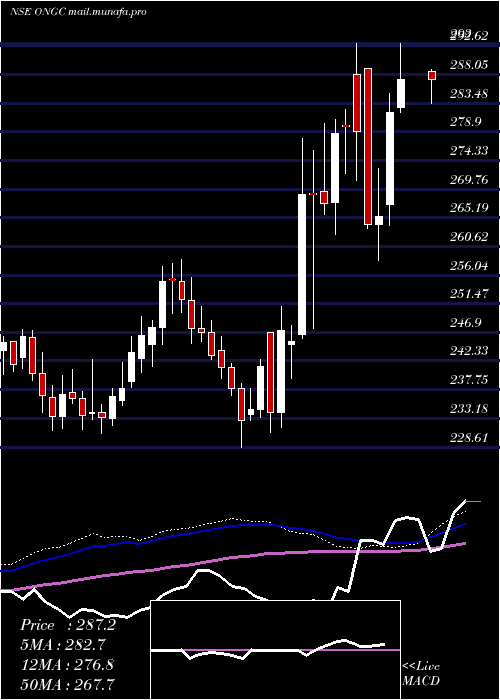Click the 'Price : 287.2' readout
Screen dimensions: 500x700
[x=68, y=625]
